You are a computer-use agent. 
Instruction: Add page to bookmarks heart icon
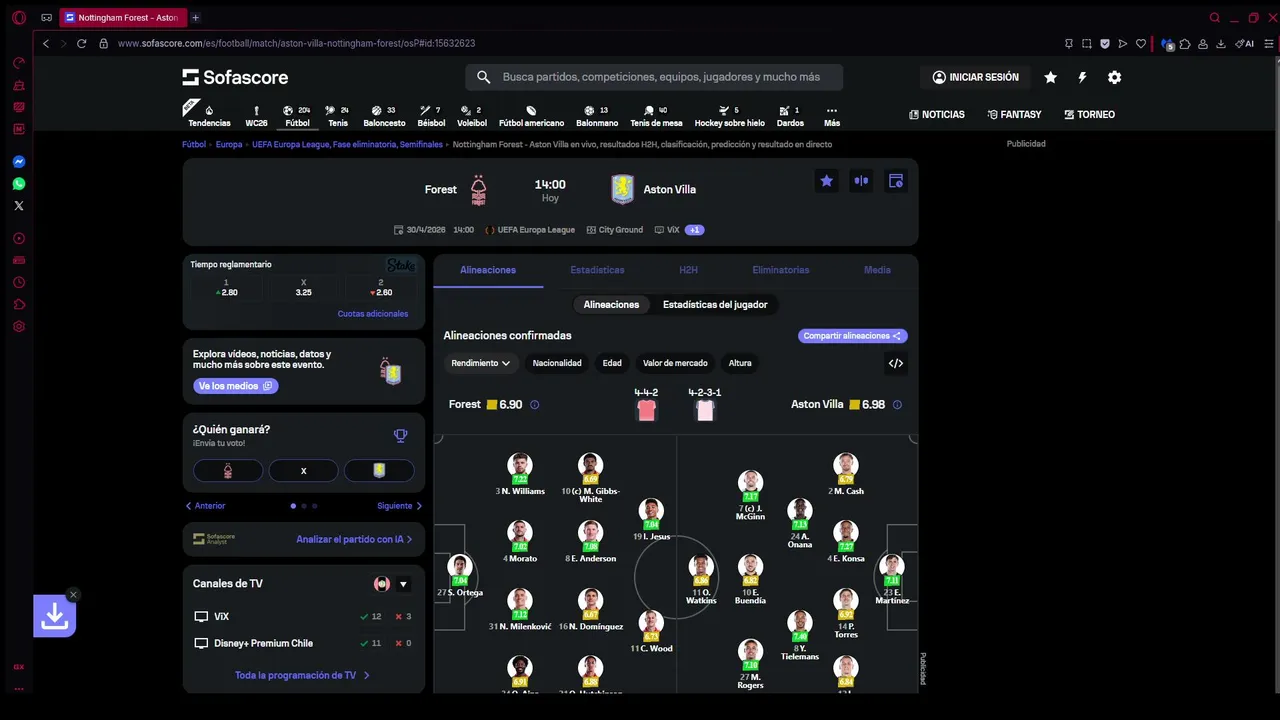click(x=1140, y=44)
